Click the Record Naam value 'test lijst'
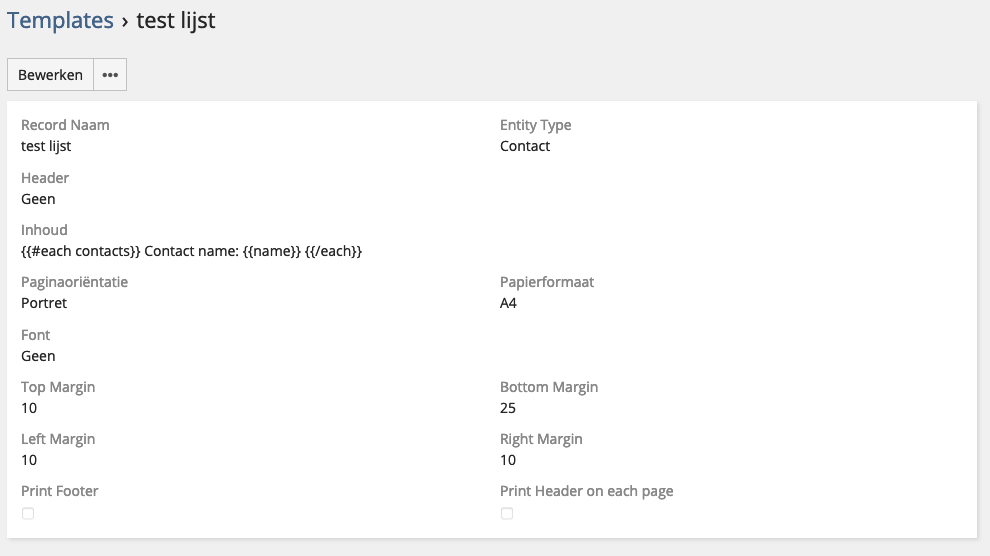This screenshot has height=556, width=990. [46, 146]
